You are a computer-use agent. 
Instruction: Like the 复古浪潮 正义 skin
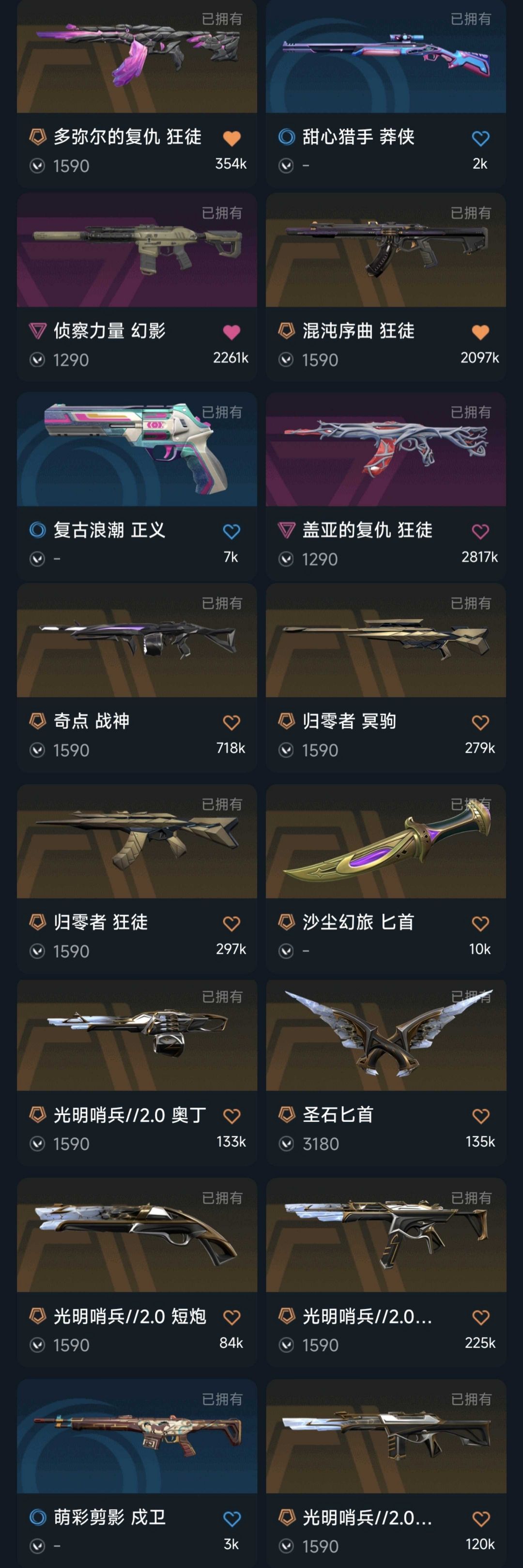231,532
